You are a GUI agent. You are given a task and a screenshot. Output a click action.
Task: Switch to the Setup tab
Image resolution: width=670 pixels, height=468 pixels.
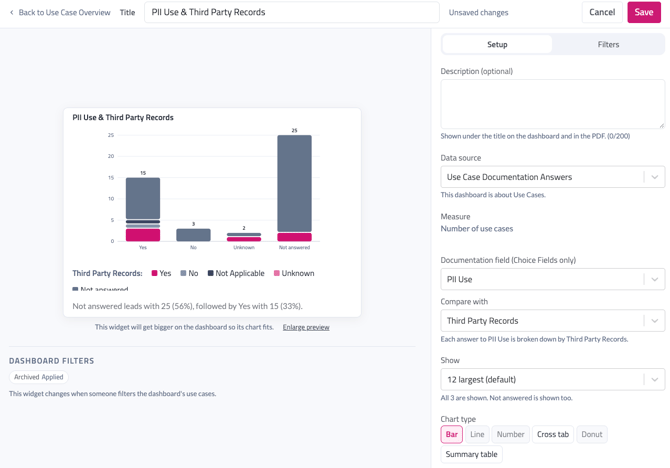point(497,44)
